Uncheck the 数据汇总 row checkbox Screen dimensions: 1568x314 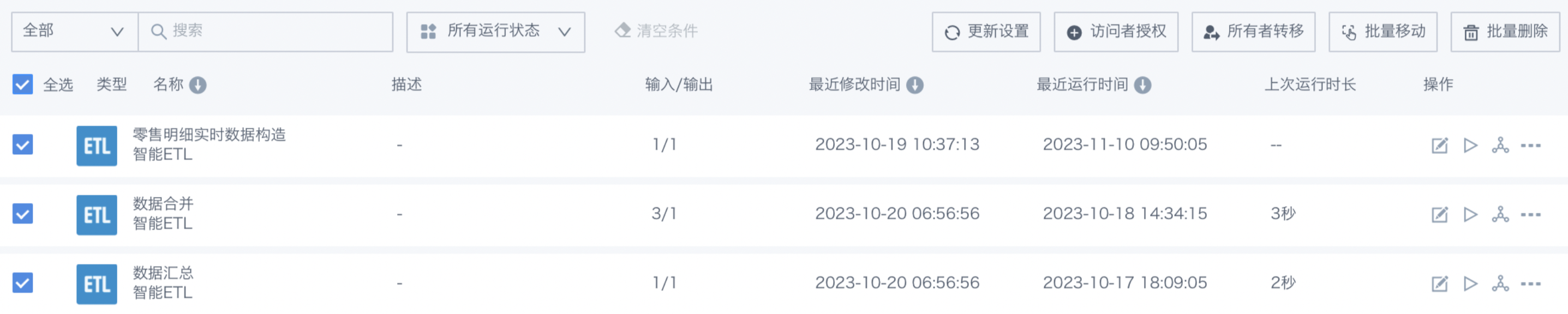(x=22, y=283)
